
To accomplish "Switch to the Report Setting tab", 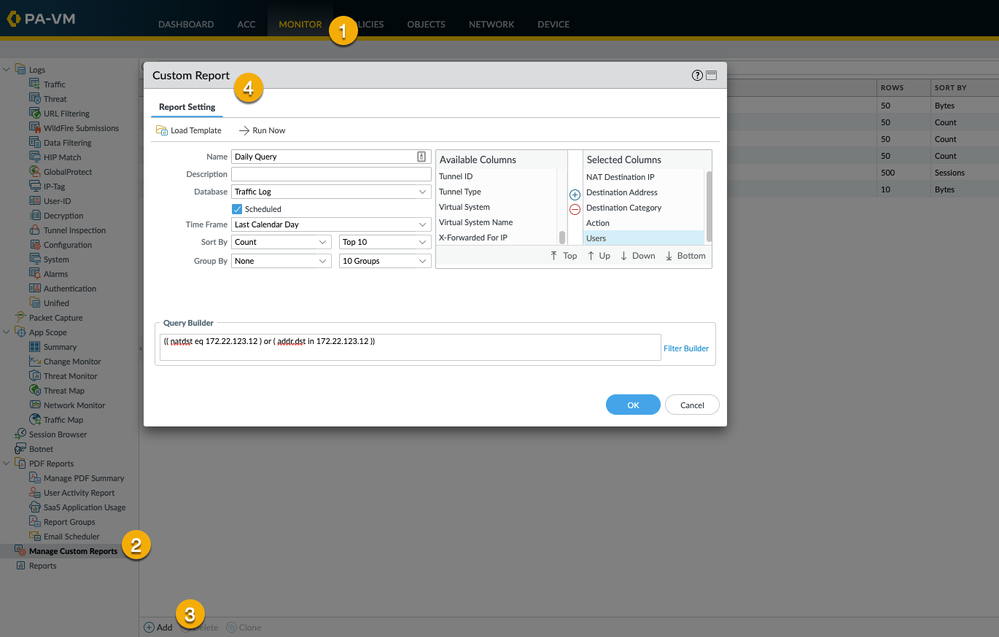I will 187,107.
